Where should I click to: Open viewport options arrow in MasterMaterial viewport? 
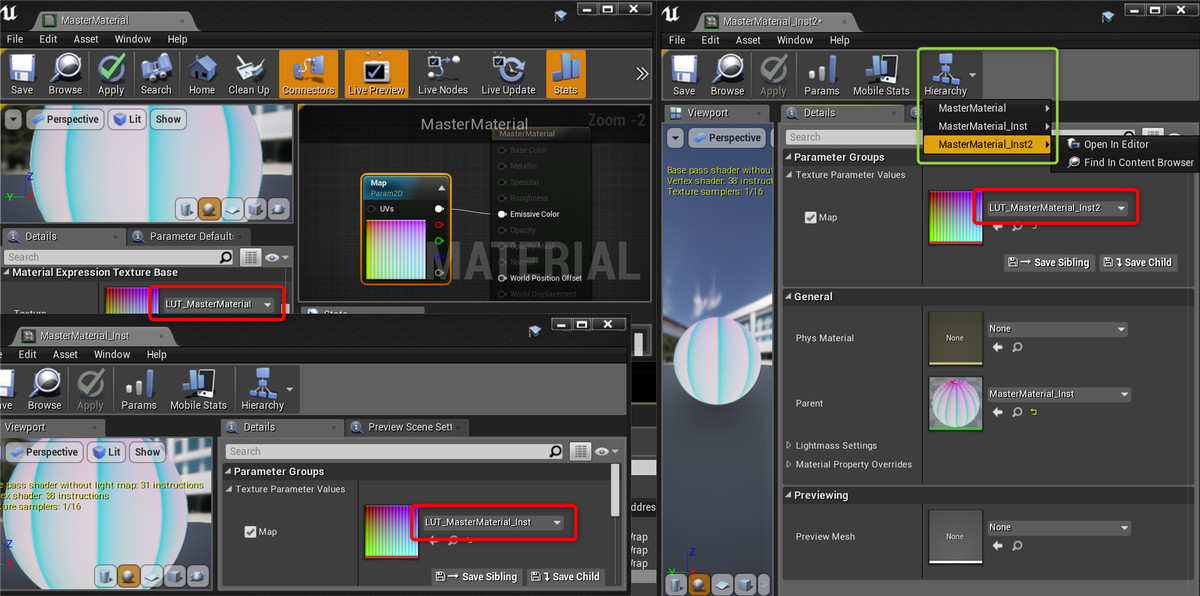tap(12, 119)
